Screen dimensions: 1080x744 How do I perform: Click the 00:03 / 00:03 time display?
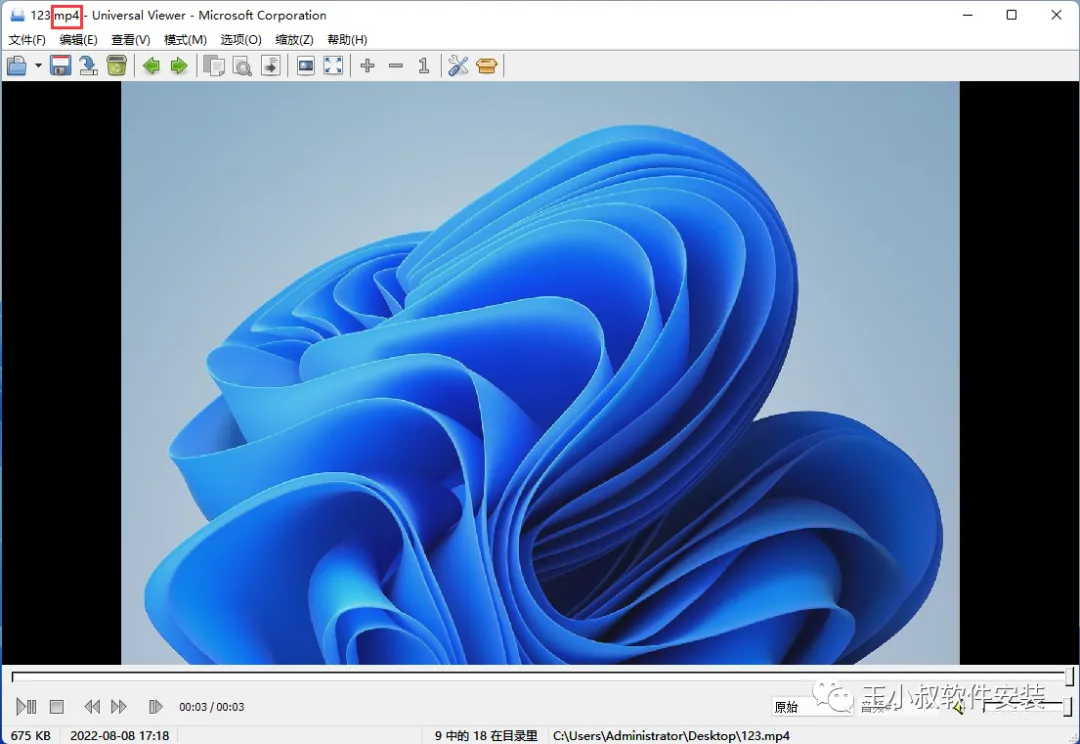pyautogui.click(x=211, y=707)
